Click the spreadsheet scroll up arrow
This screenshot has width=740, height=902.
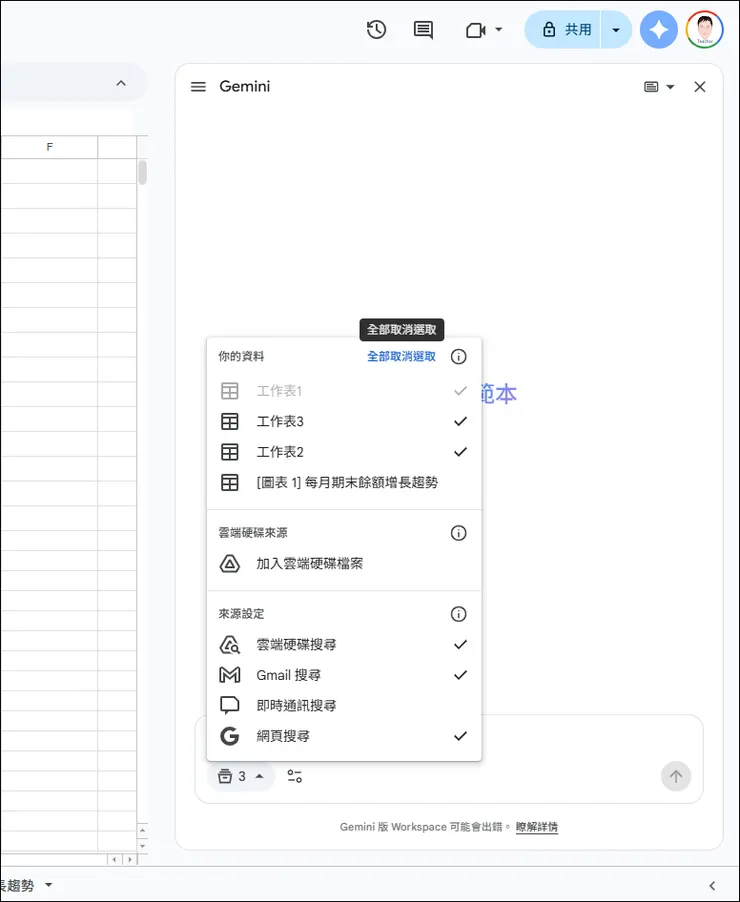click(142, 831)
